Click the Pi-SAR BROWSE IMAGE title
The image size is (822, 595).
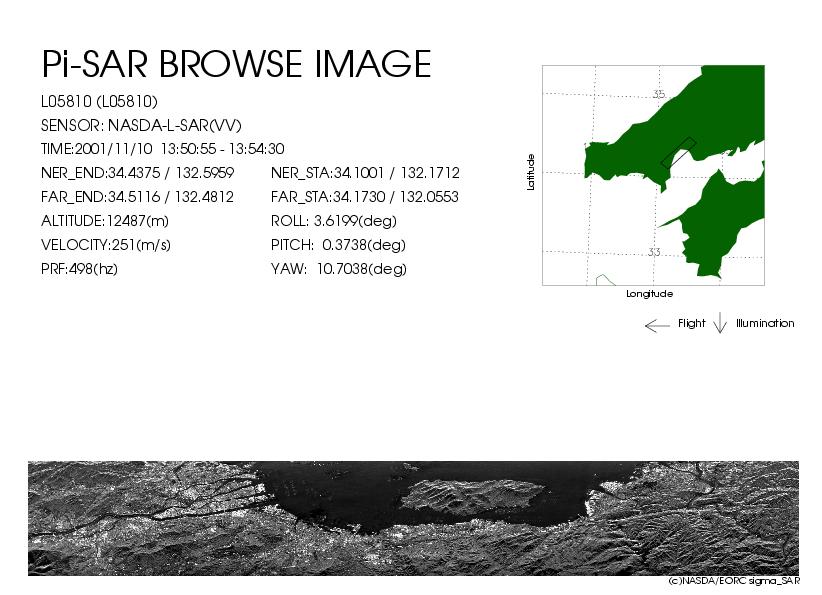(236, 64)
